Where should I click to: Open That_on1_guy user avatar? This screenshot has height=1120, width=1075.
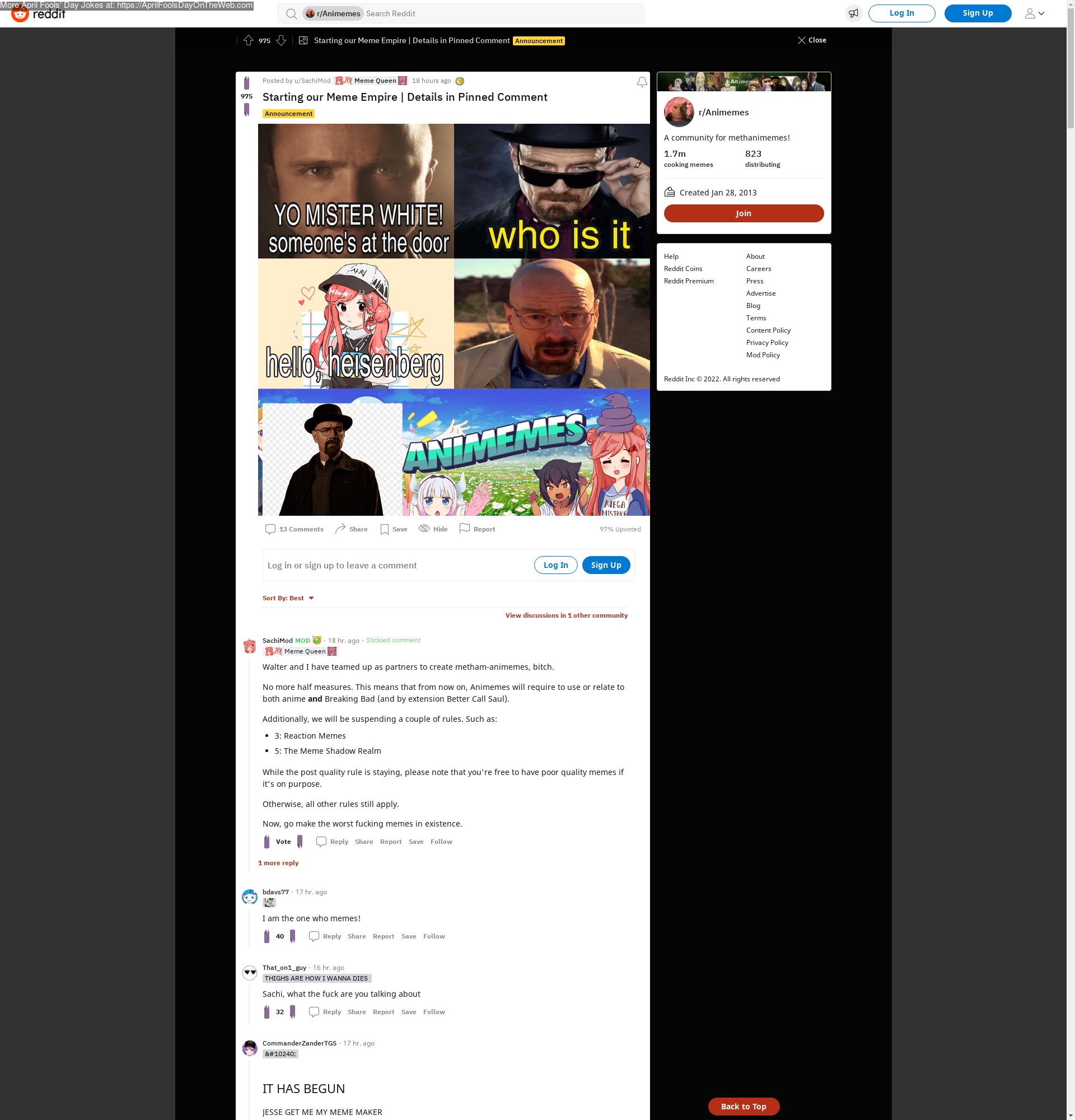click(250, 973)
